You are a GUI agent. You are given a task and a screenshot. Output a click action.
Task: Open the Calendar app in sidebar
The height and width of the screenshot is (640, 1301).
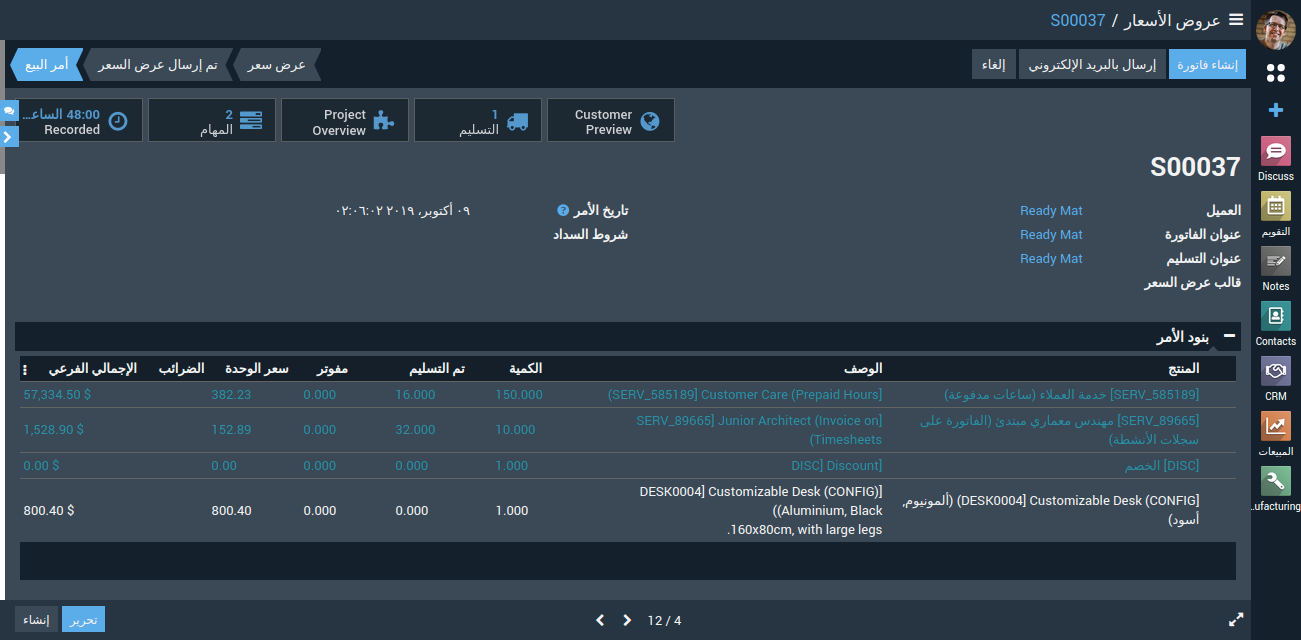click(x=1275, y=207)
